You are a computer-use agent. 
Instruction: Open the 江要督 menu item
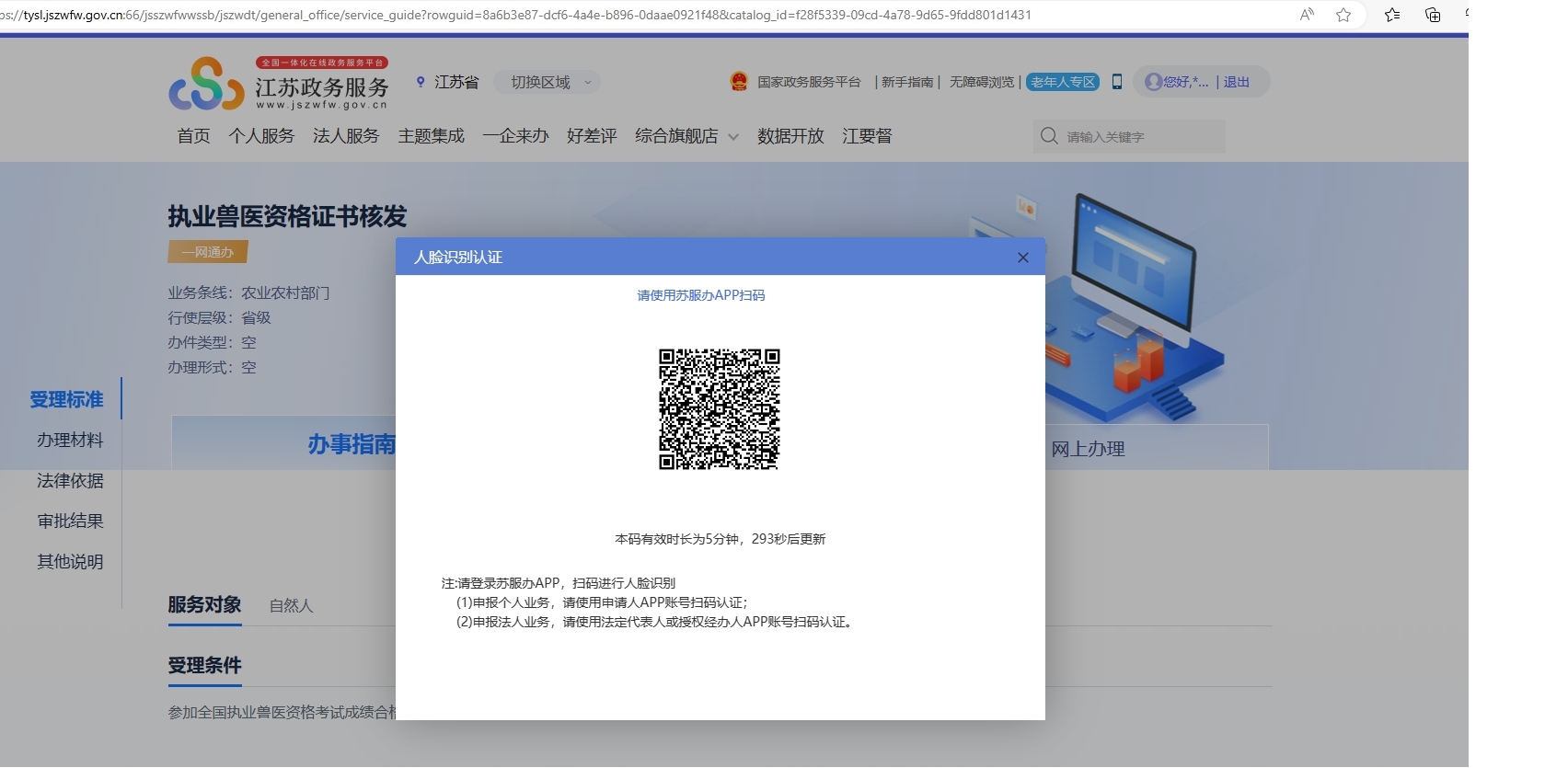867,136
